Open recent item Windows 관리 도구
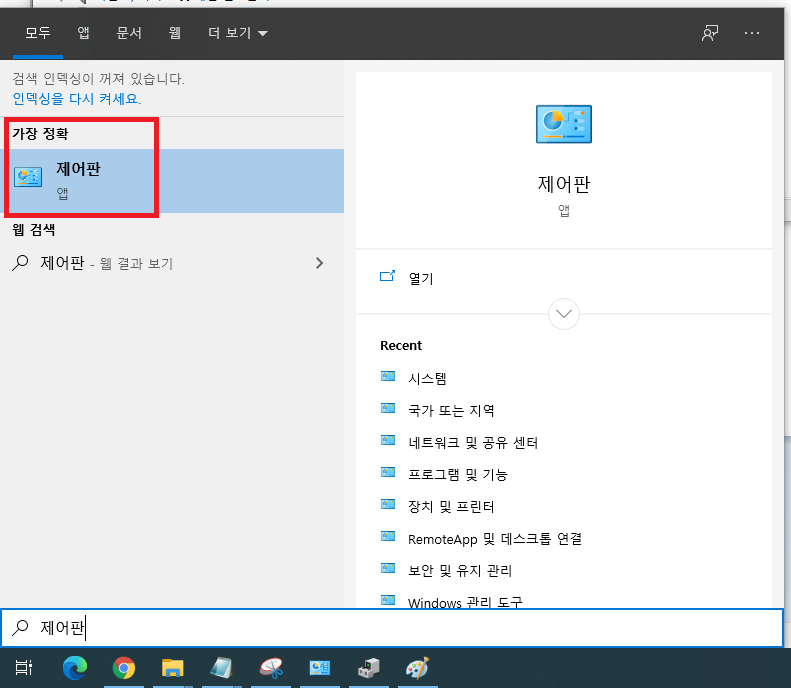The image size is (791, 688). [x=465, y=601]
